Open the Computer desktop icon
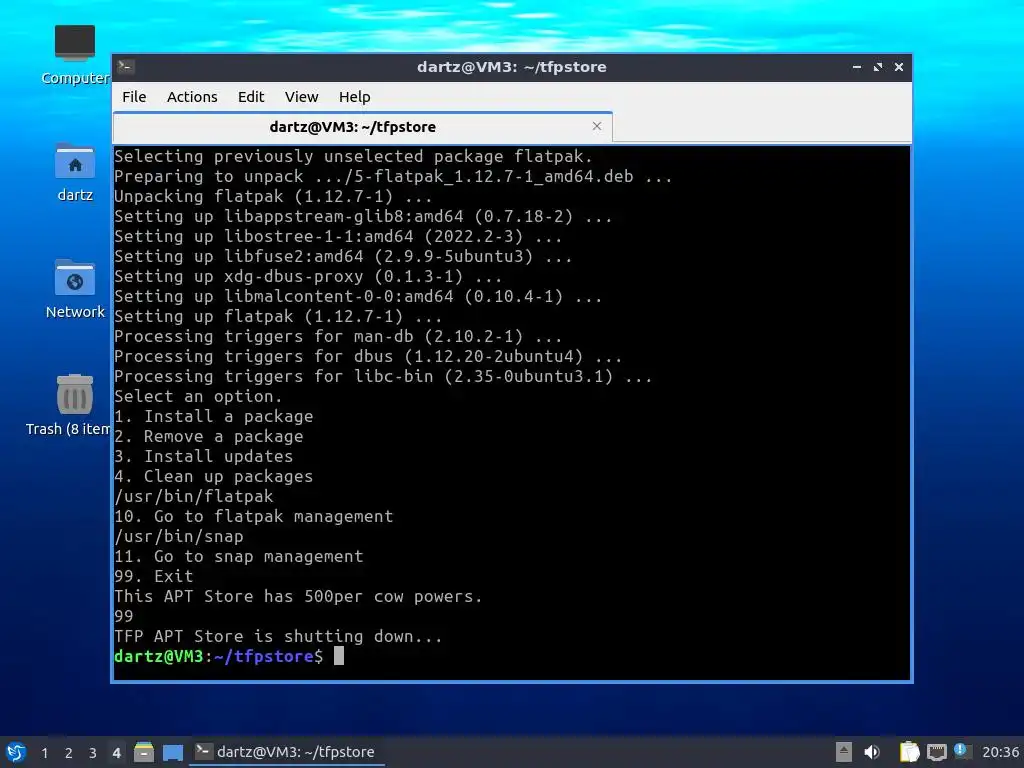This screenshot has height=768, width=1024. (75, 55)
